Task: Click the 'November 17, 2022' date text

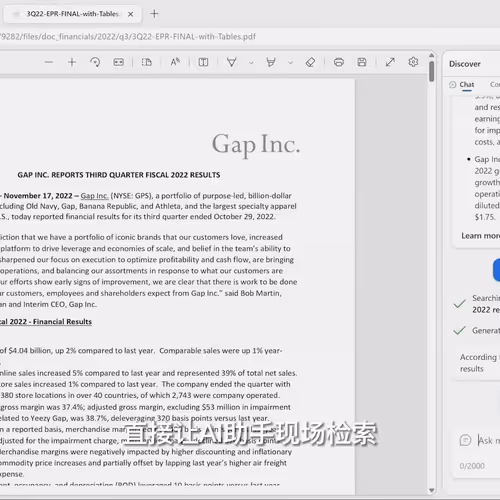Action: 38,196
